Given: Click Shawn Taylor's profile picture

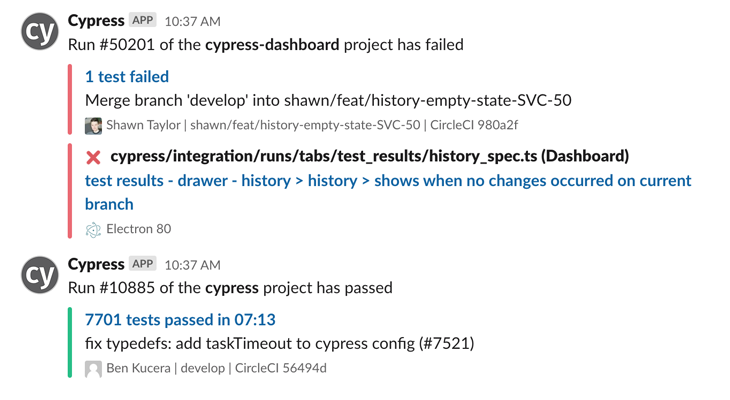Looking at the screenshot, I should pyautogui.click(x=93, y=126).
